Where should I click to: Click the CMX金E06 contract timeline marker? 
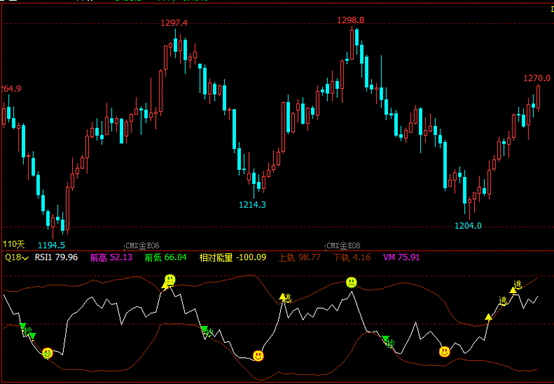(x=142, y=246)
